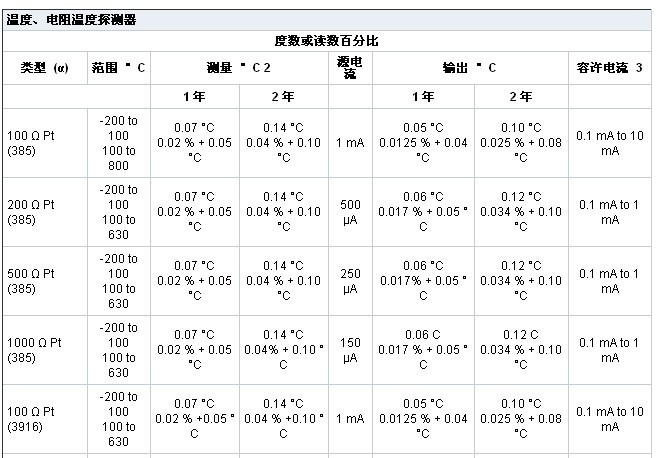Click the range cell of the 500 Ω Pt row
The height and width of the screenshot is (458, 656).
pyautogui.click(x=118, y=281)
